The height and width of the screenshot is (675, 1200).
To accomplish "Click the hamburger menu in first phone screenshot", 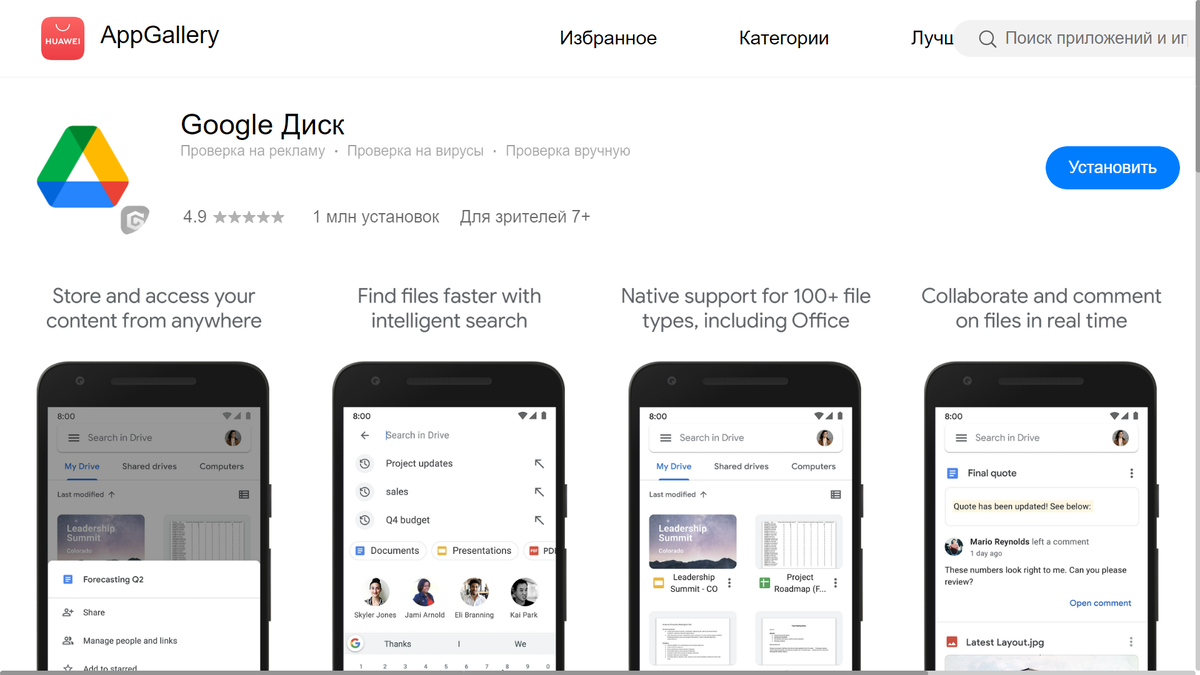I will tap(73, 438).
